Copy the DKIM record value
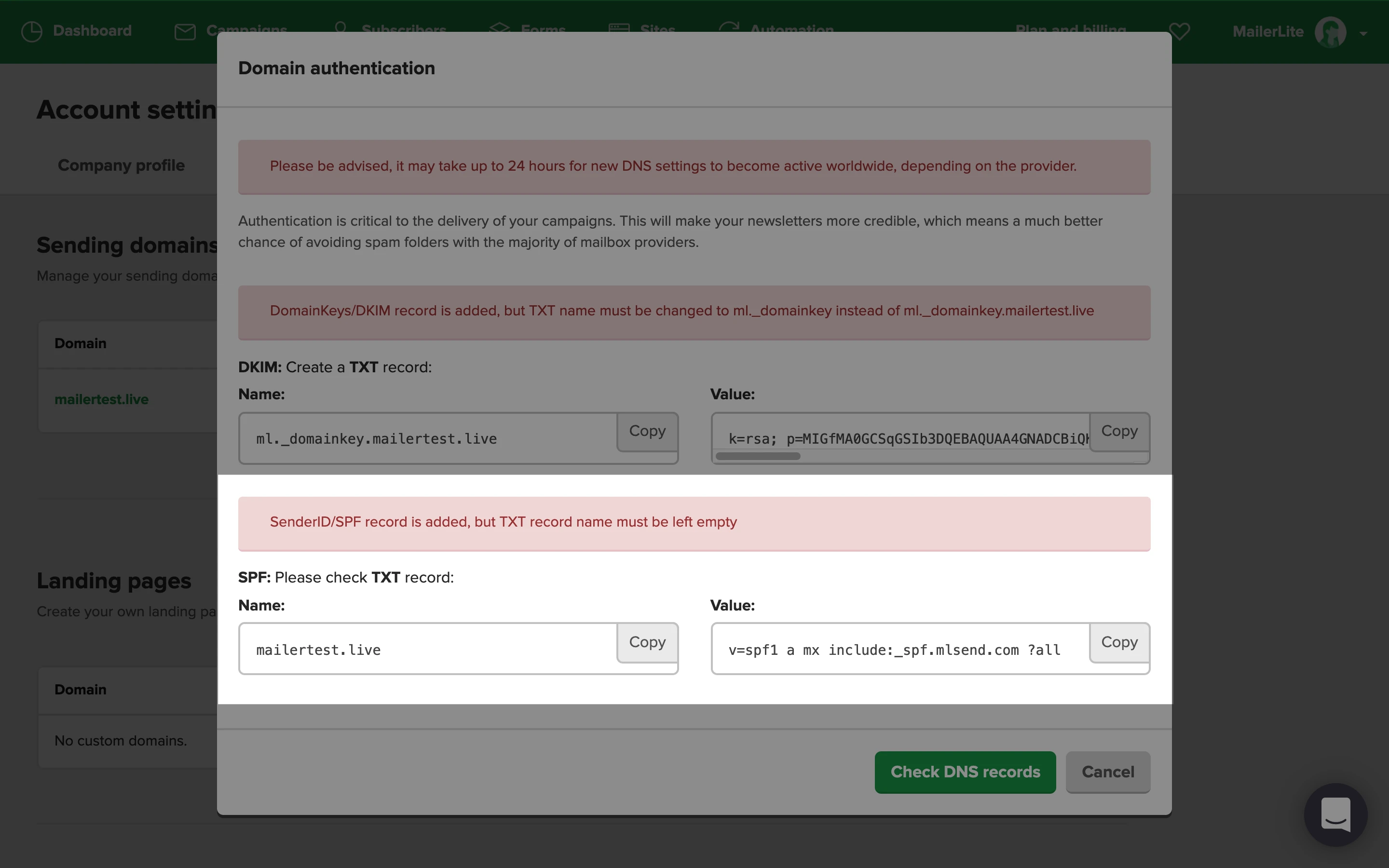The image size is (1389, 868). 1118,431
